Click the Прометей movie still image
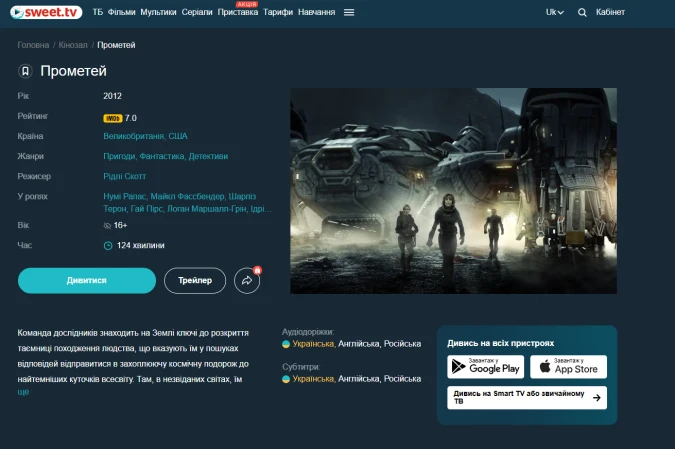675x449 pixels. coord(453,191)
